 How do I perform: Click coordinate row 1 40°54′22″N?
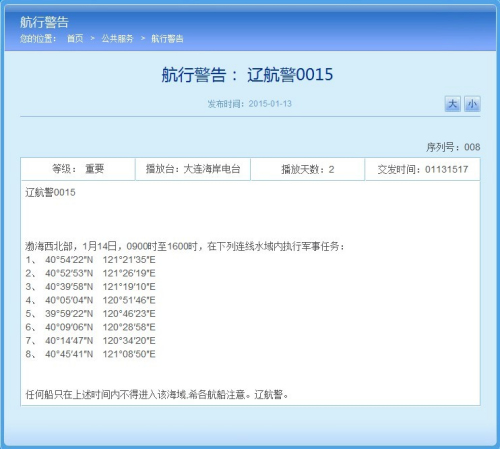tap(90, 260)
